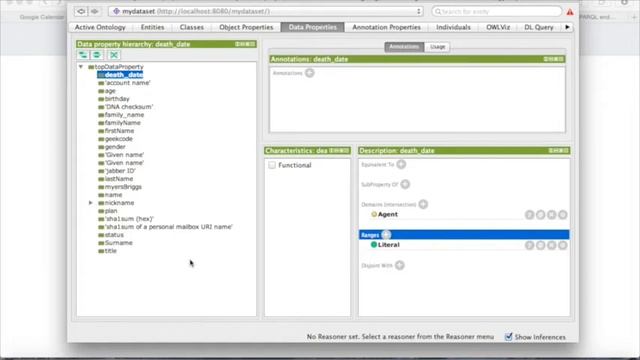Viewport: 640px width, 360px height.
Task: Toggle the Functional characteristic checkbox
Action: click(272, 165)
